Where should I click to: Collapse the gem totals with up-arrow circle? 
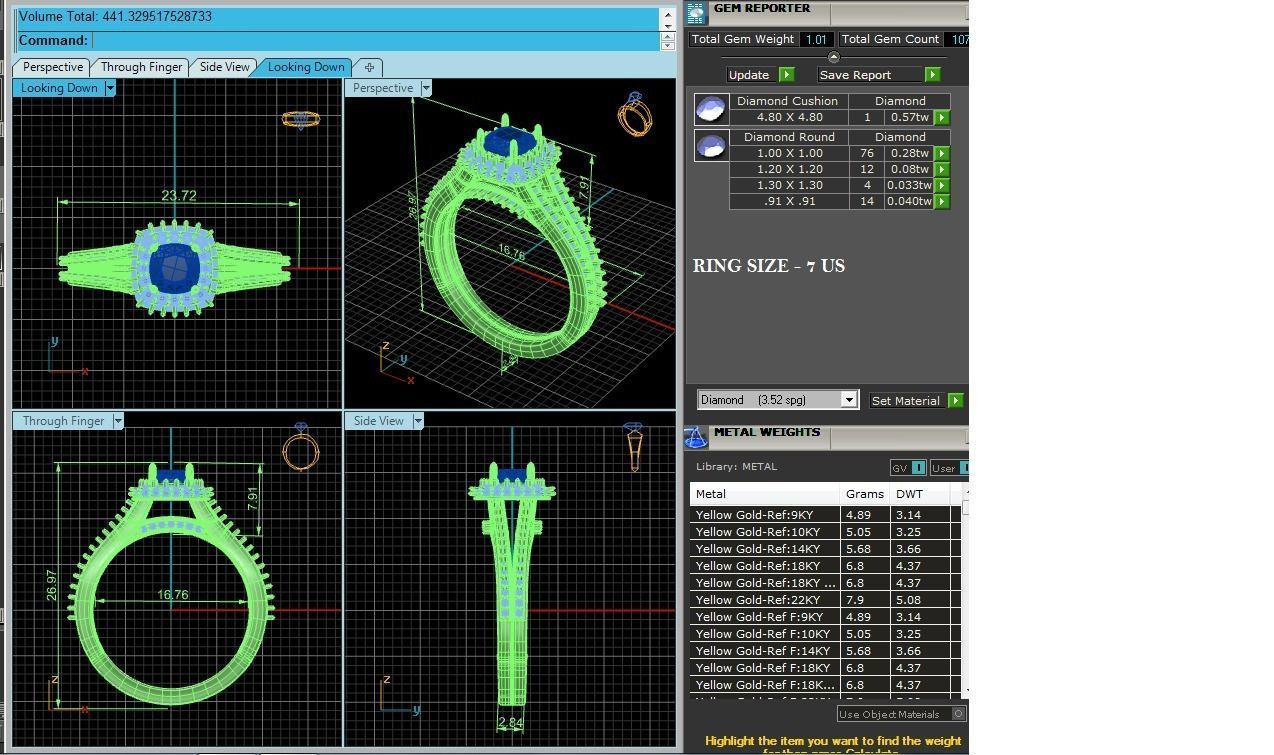tap(834, 57)
